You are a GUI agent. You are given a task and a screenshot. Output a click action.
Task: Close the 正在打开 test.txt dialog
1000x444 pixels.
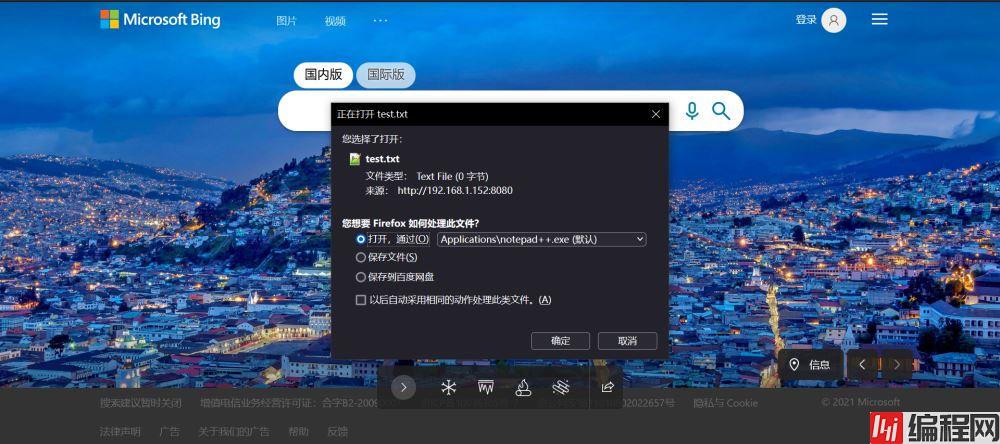pos(656,115)
